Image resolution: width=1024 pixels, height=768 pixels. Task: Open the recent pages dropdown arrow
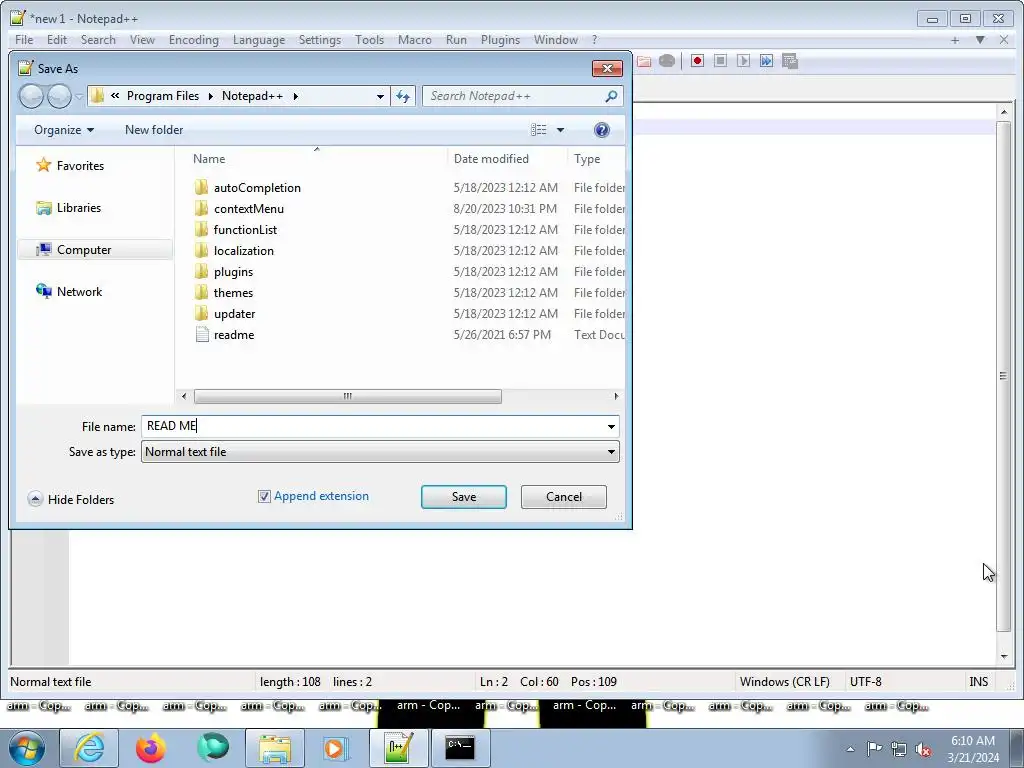coord(78,97)
